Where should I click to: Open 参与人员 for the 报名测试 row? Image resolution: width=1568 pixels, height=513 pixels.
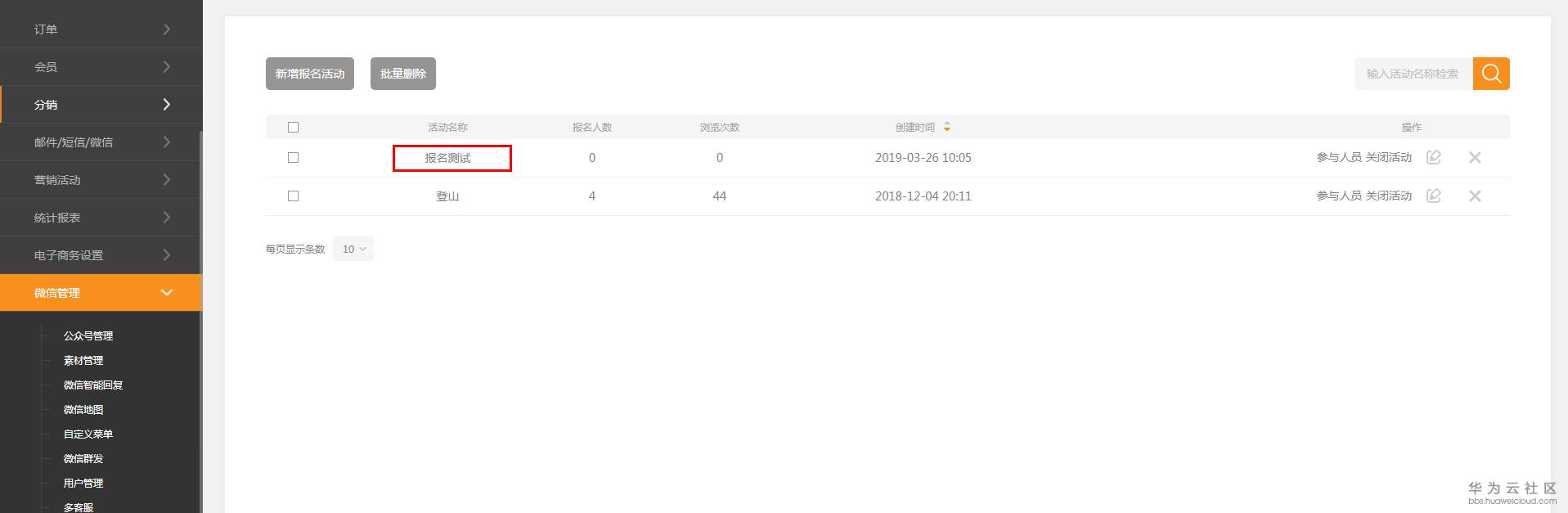[x=1339, y=157]
